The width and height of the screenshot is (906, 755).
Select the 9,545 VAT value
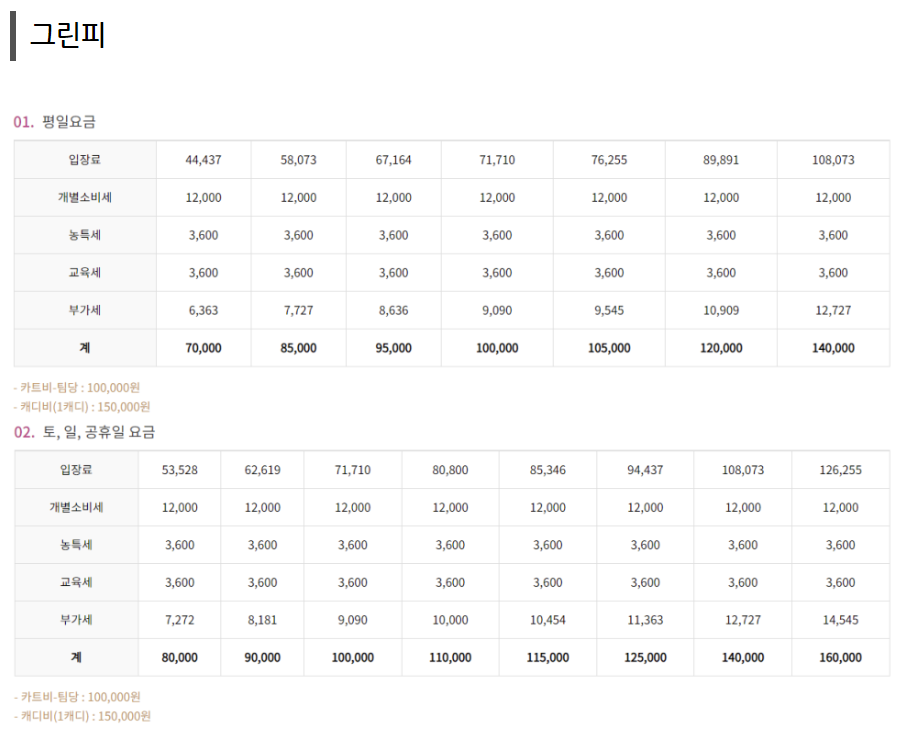pyautogui.click(x=609, y=310)
